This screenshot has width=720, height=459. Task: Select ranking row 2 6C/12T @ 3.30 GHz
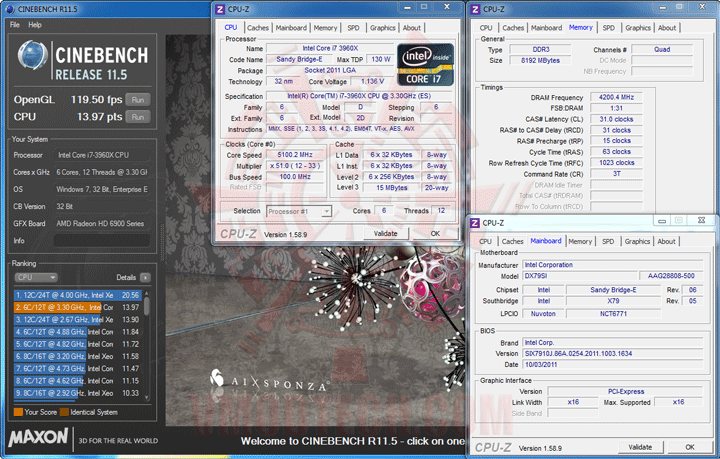(78, 307)
